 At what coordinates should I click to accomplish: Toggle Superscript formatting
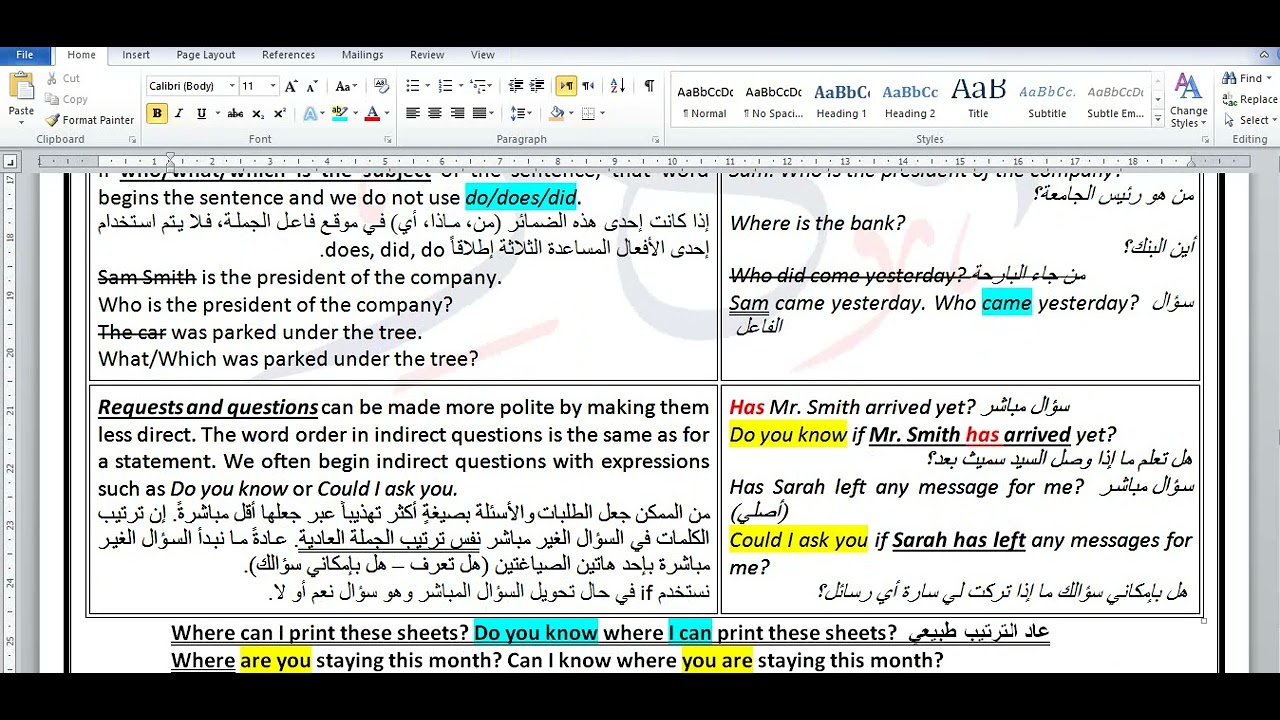point(280,113)
